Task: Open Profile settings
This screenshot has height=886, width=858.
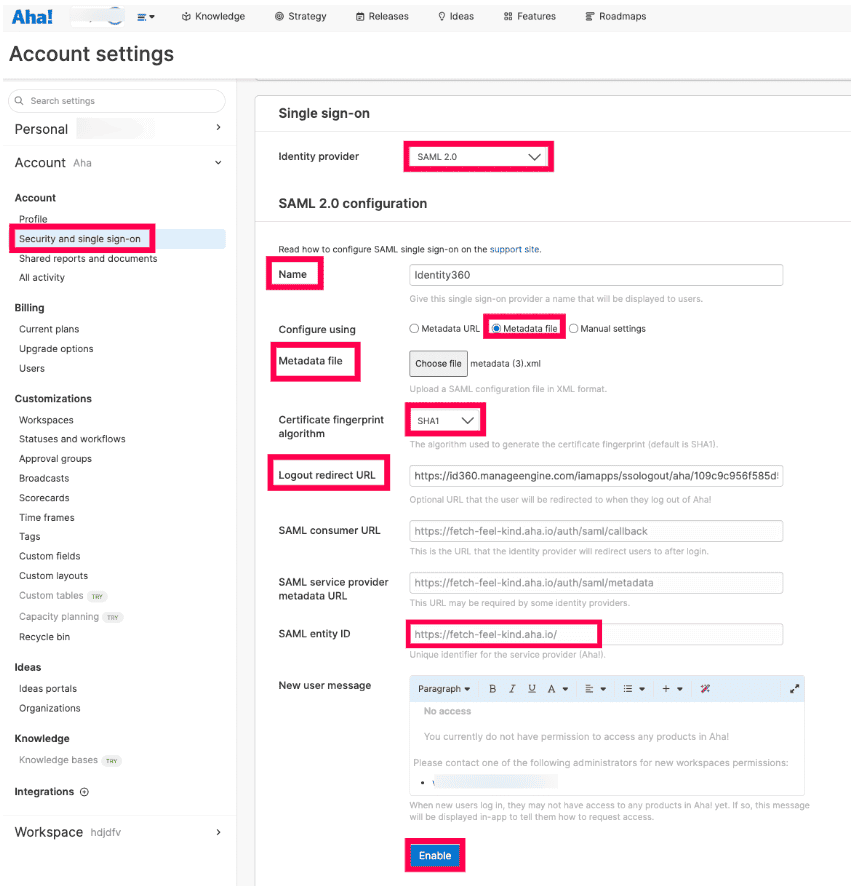Action: click(x=33, y=219)
